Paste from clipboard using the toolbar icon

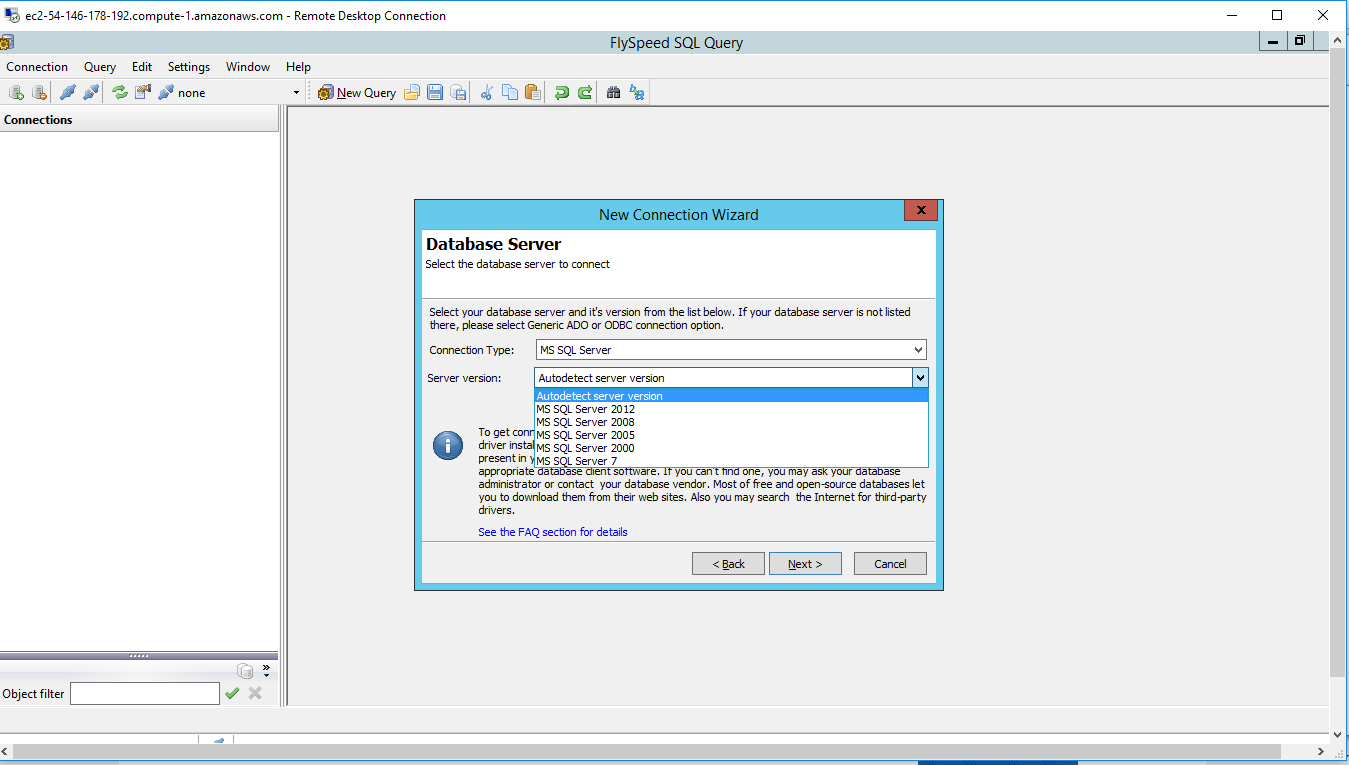tap(533, 91)
